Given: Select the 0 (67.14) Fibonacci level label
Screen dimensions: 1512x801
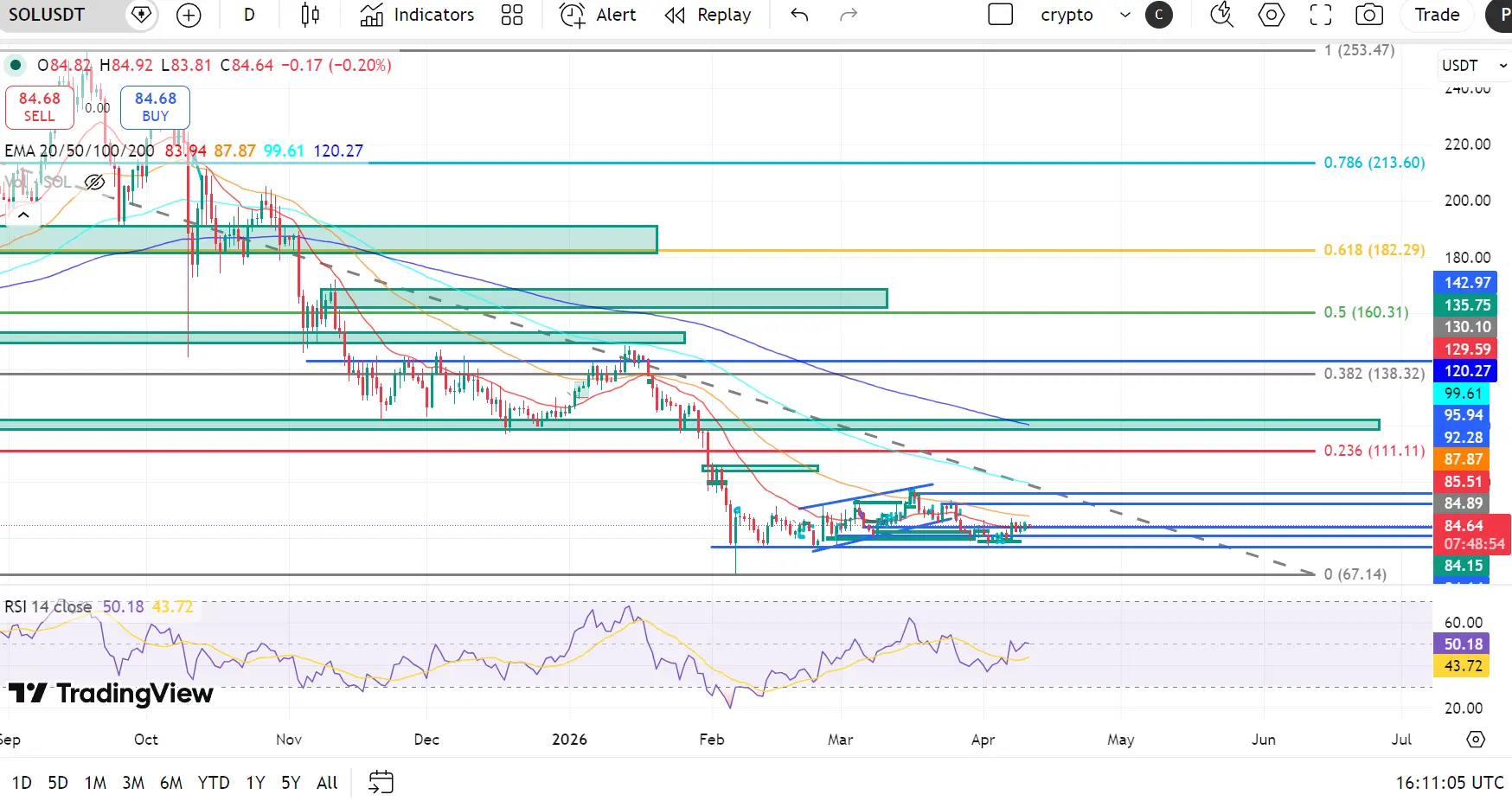Looking at the screenshot, I should [1355, 574].
